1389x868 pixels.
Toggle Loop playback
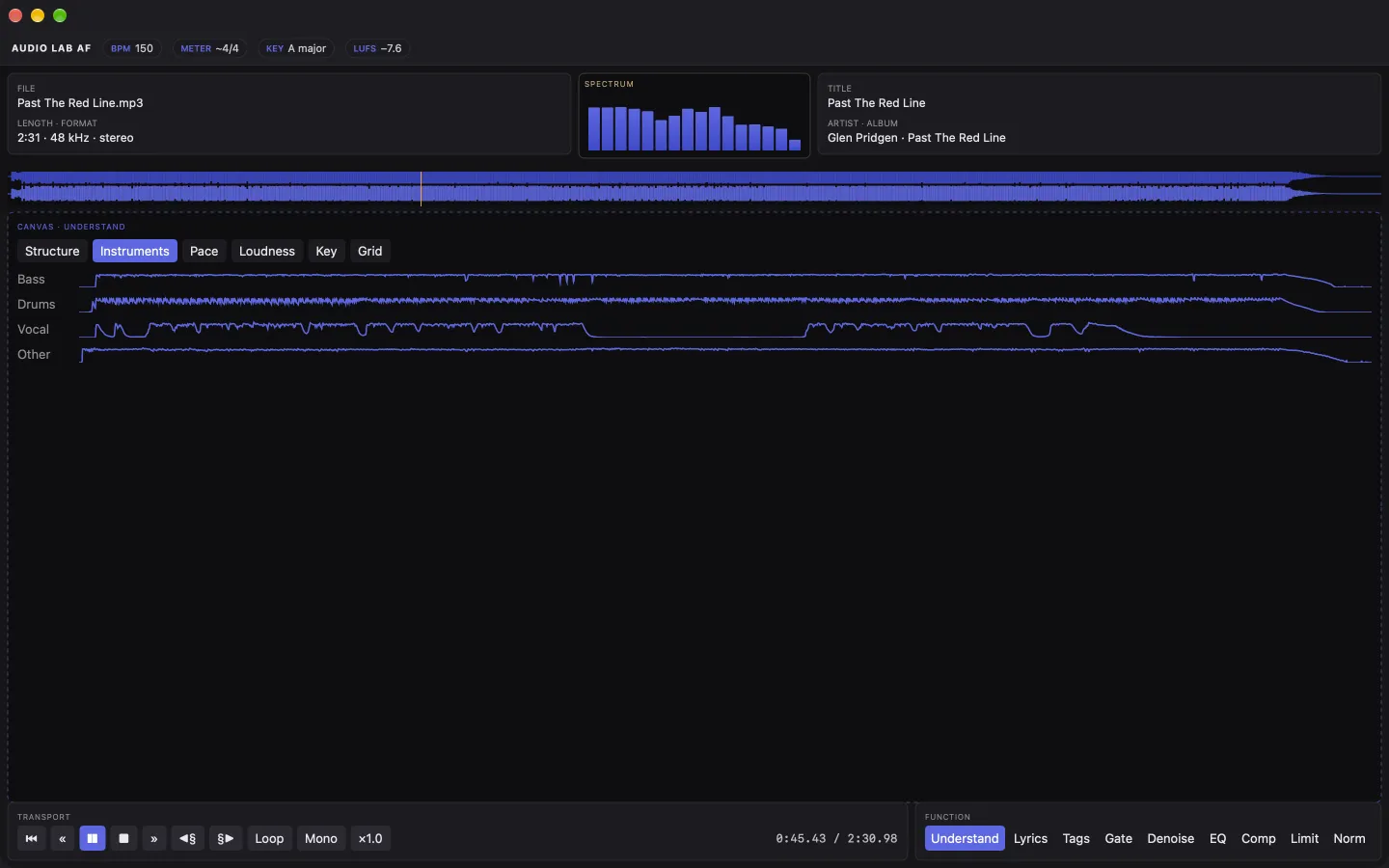(269, 838)
